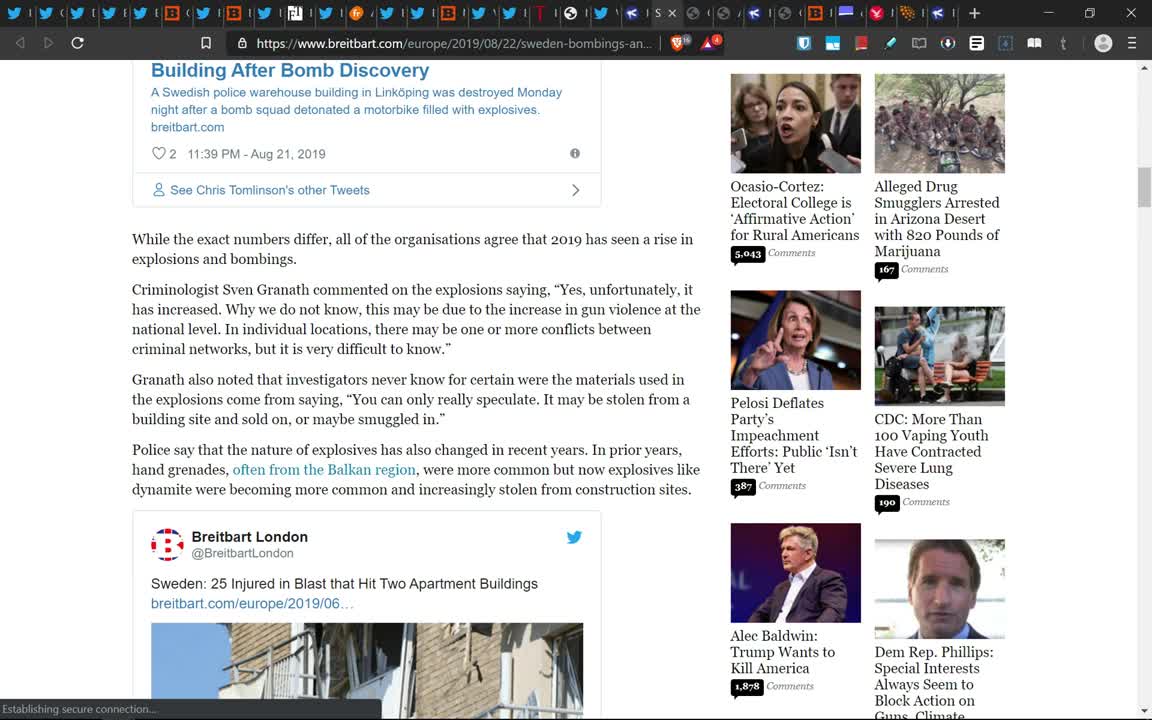1152x720 pixels.
Task: Switch to the blue bar icon tab
Action: (x=846, y=13)
